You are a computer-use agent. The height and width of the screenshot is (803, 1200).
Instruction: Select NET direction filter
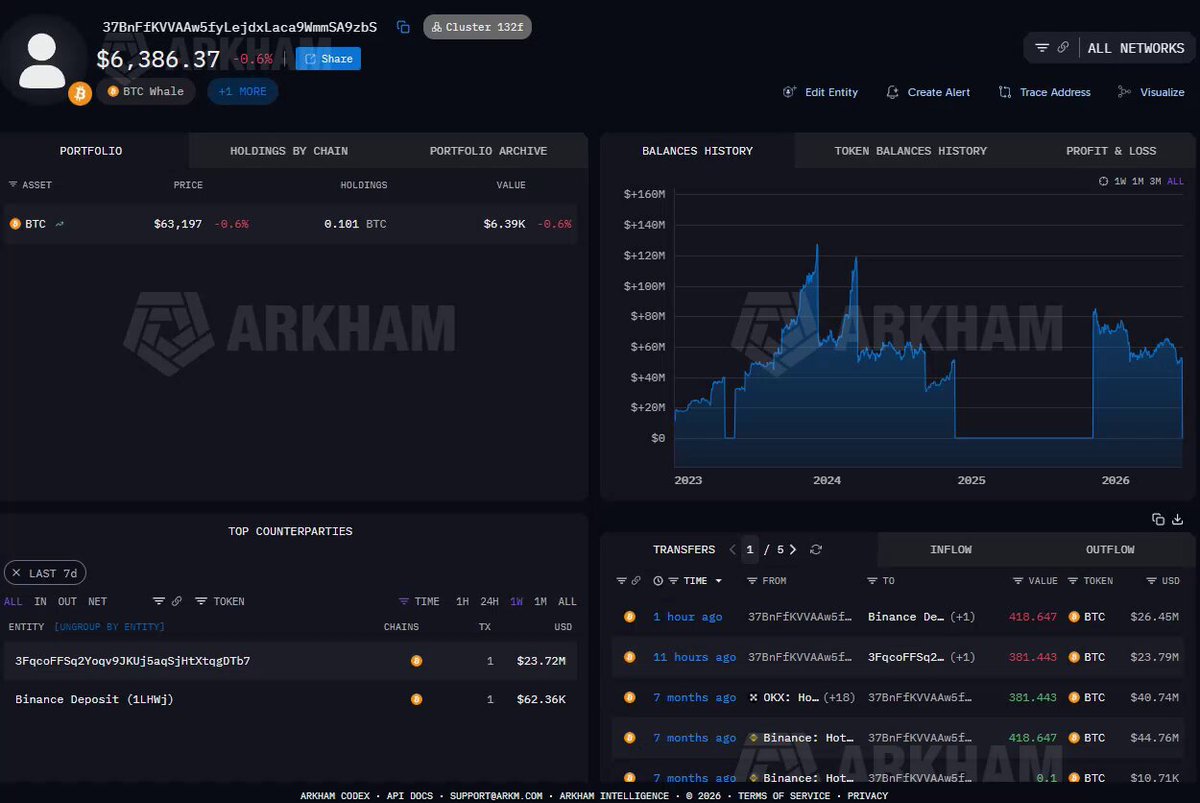97,601
